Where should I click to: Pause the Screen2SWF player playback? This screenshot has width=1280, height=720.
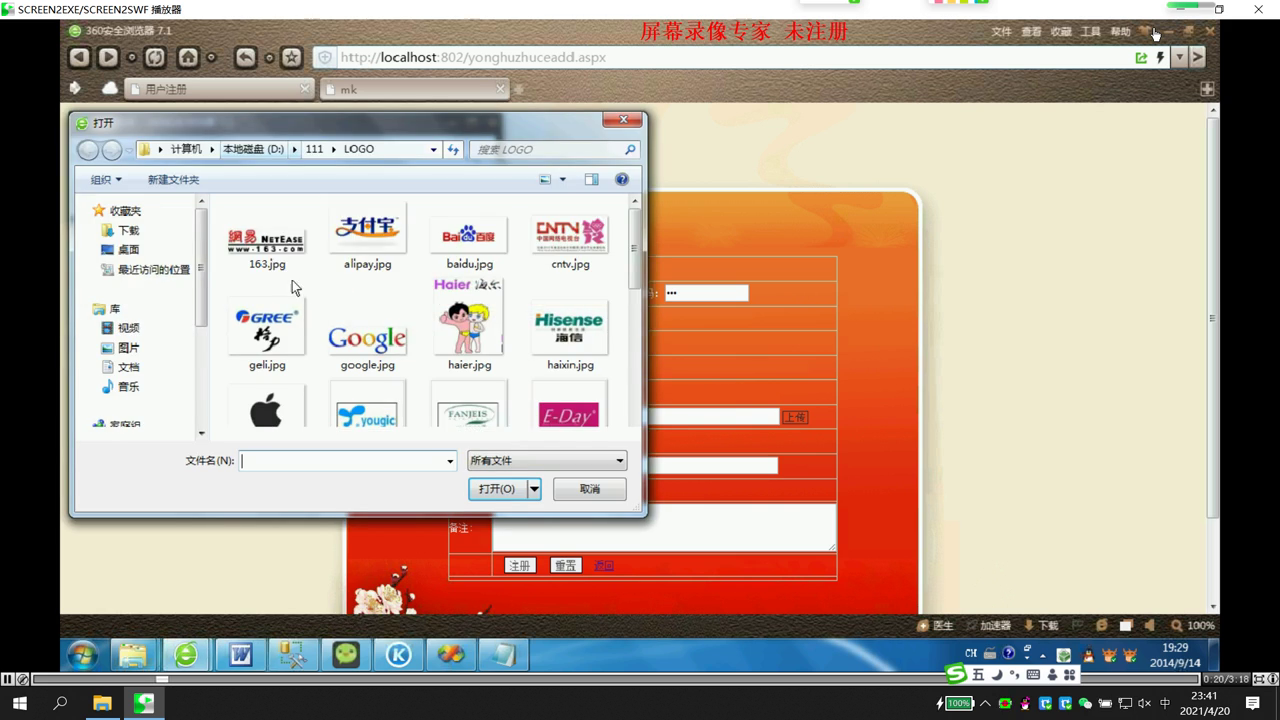click(x=8, y=679)
